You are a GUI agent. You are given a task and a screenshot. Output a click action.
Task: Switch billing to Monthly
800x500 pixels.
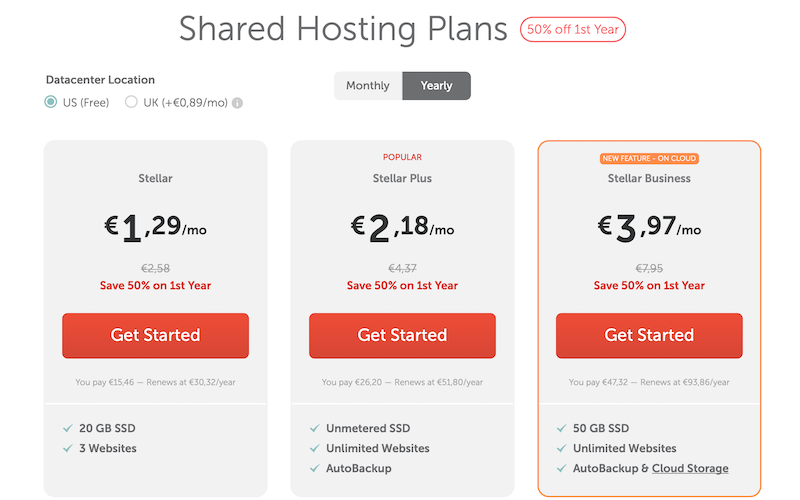pyautogui.click(x=368, y=86)
